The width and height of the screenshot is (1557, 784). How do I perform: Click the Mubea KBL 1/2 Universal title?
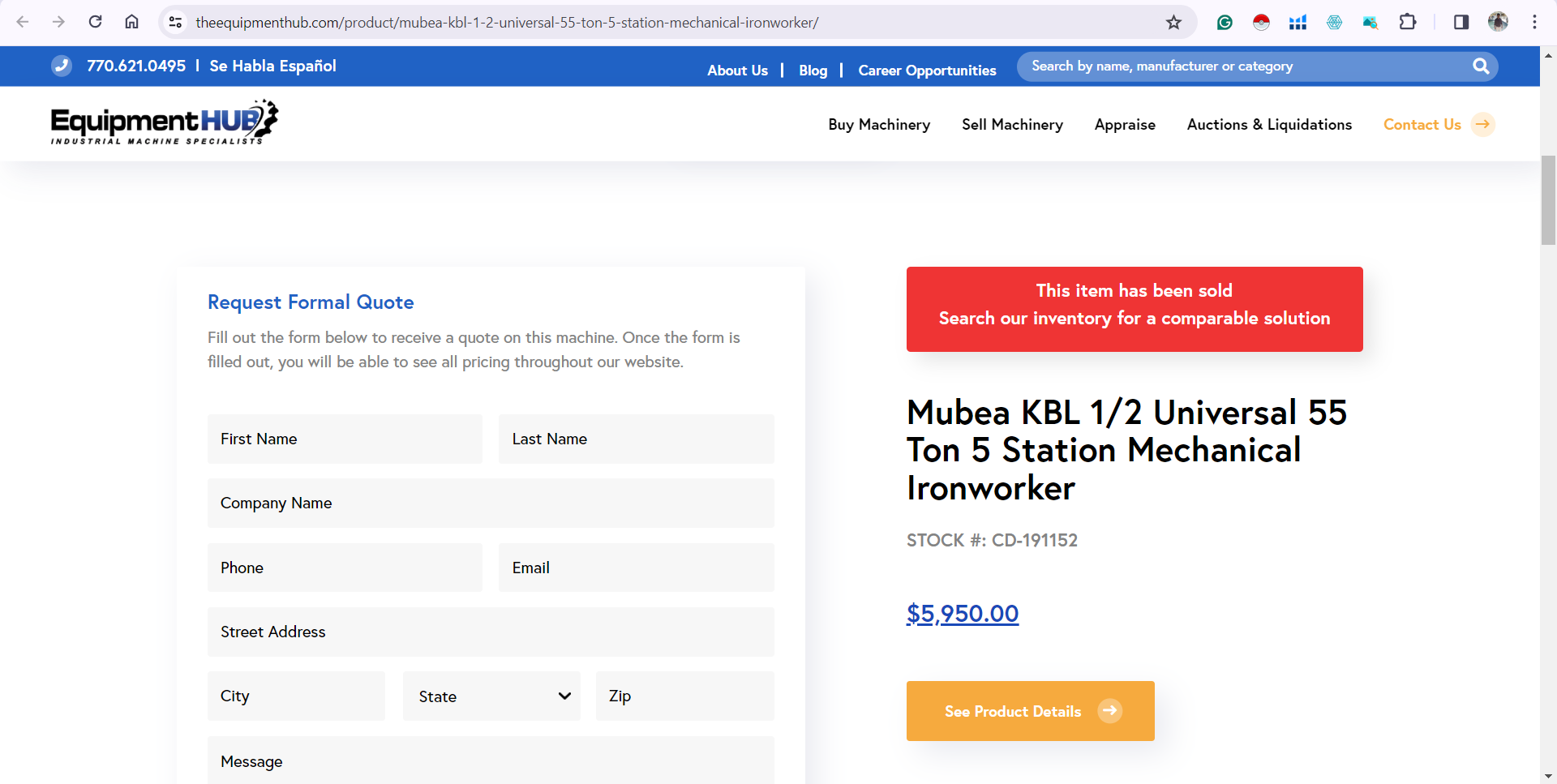coord(1127,450)
